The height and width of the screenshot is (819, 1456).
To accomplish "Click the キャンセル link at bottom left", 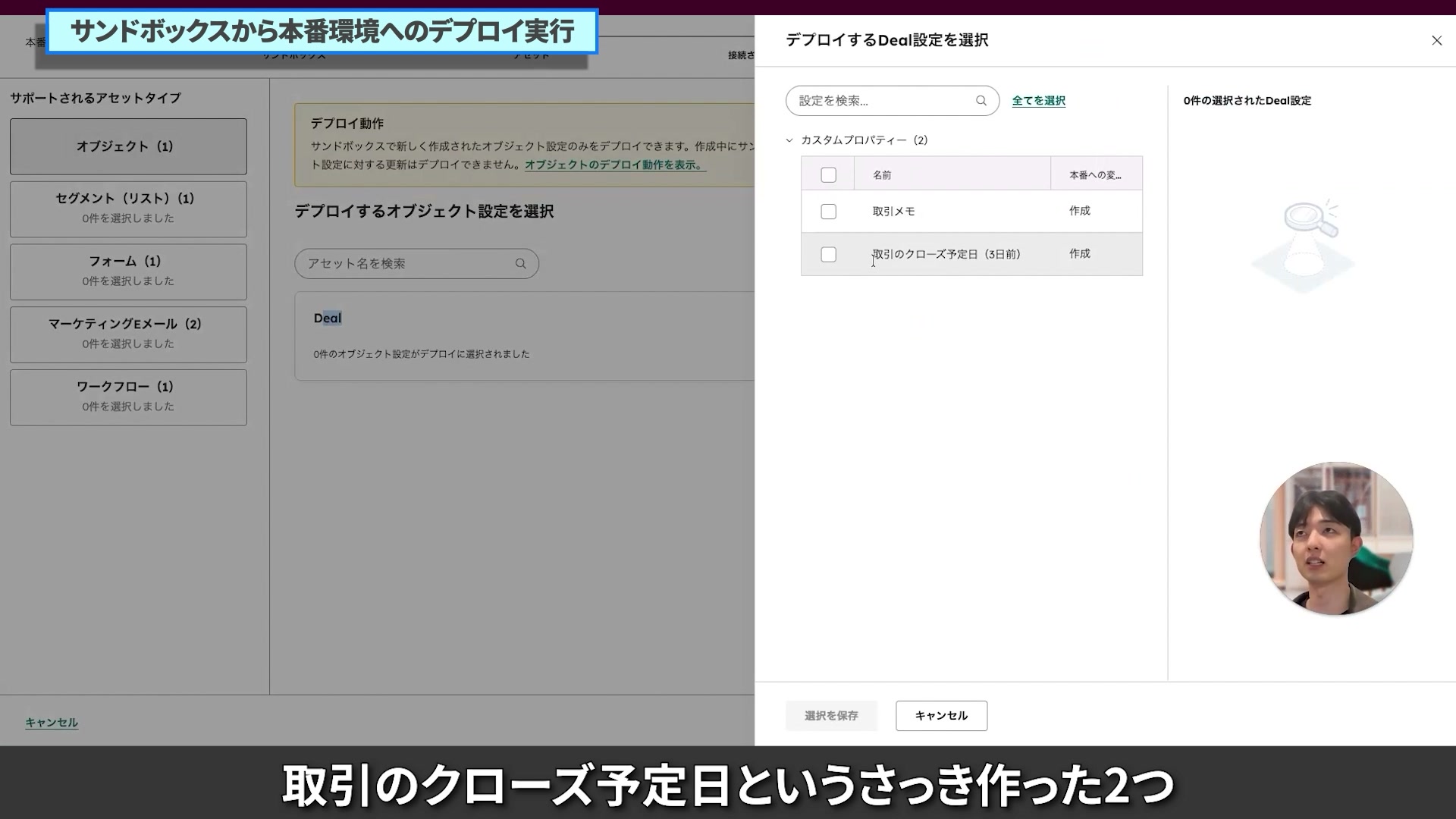I will pyautogui.click(x=50, y=722).
